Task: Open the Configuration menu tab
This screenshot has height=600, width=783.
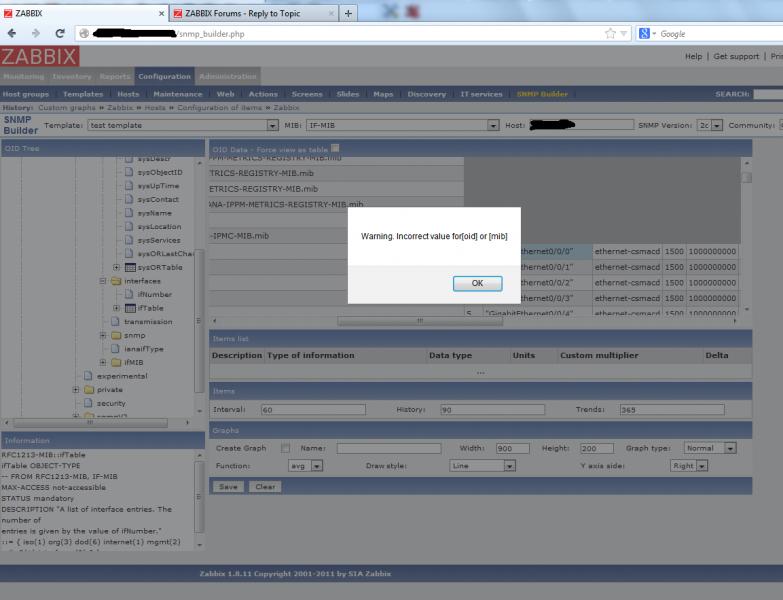Action: tap(164, 76)
